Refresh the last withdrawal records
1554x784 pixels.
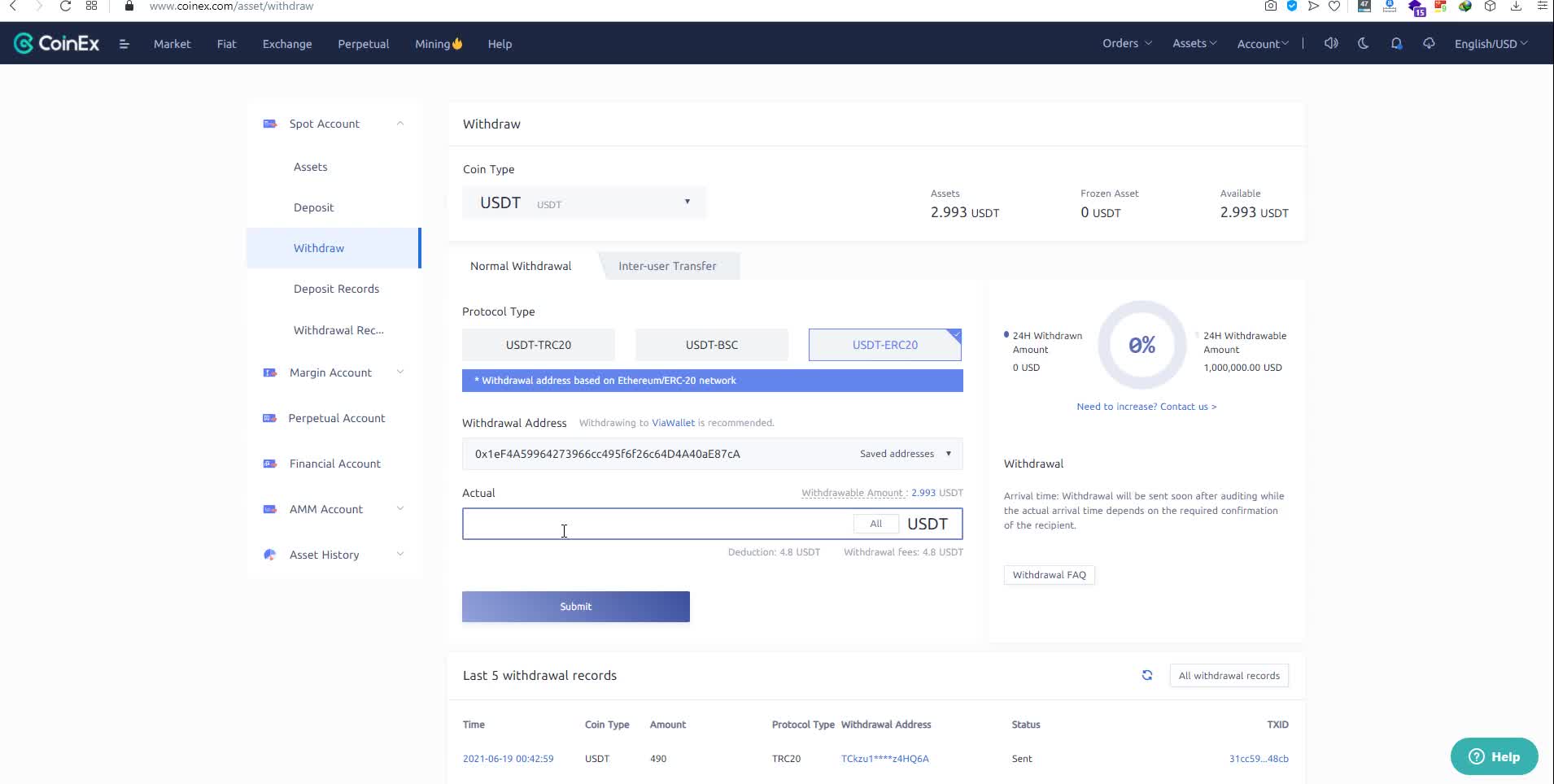pos(1146,675)
